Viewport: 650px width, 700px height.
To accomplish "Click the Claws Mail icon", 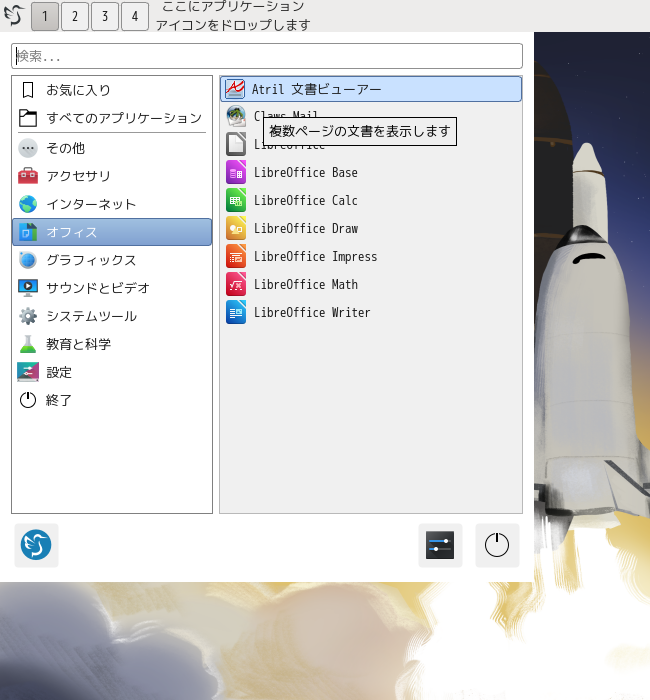I will pyautogui.click(x=236, y=117).
